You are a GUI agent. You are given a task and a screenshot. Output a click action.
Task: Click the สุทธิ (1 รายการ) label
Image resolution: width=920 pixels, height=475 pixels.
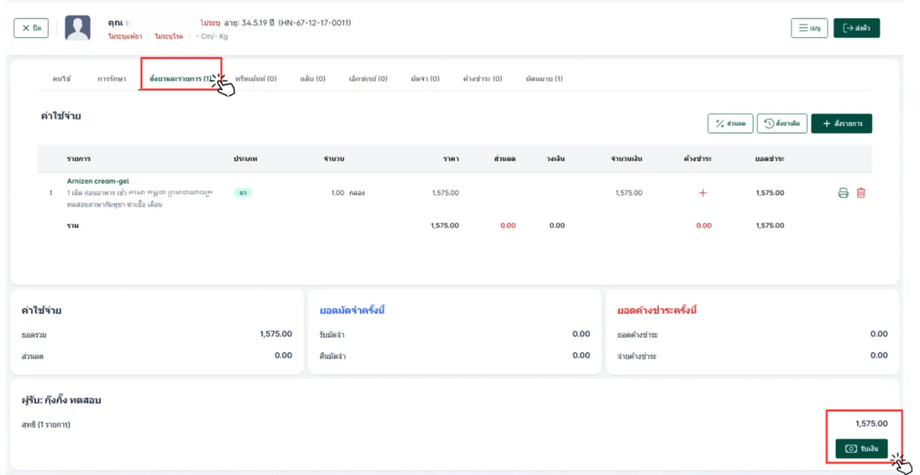tap(46, 425)
